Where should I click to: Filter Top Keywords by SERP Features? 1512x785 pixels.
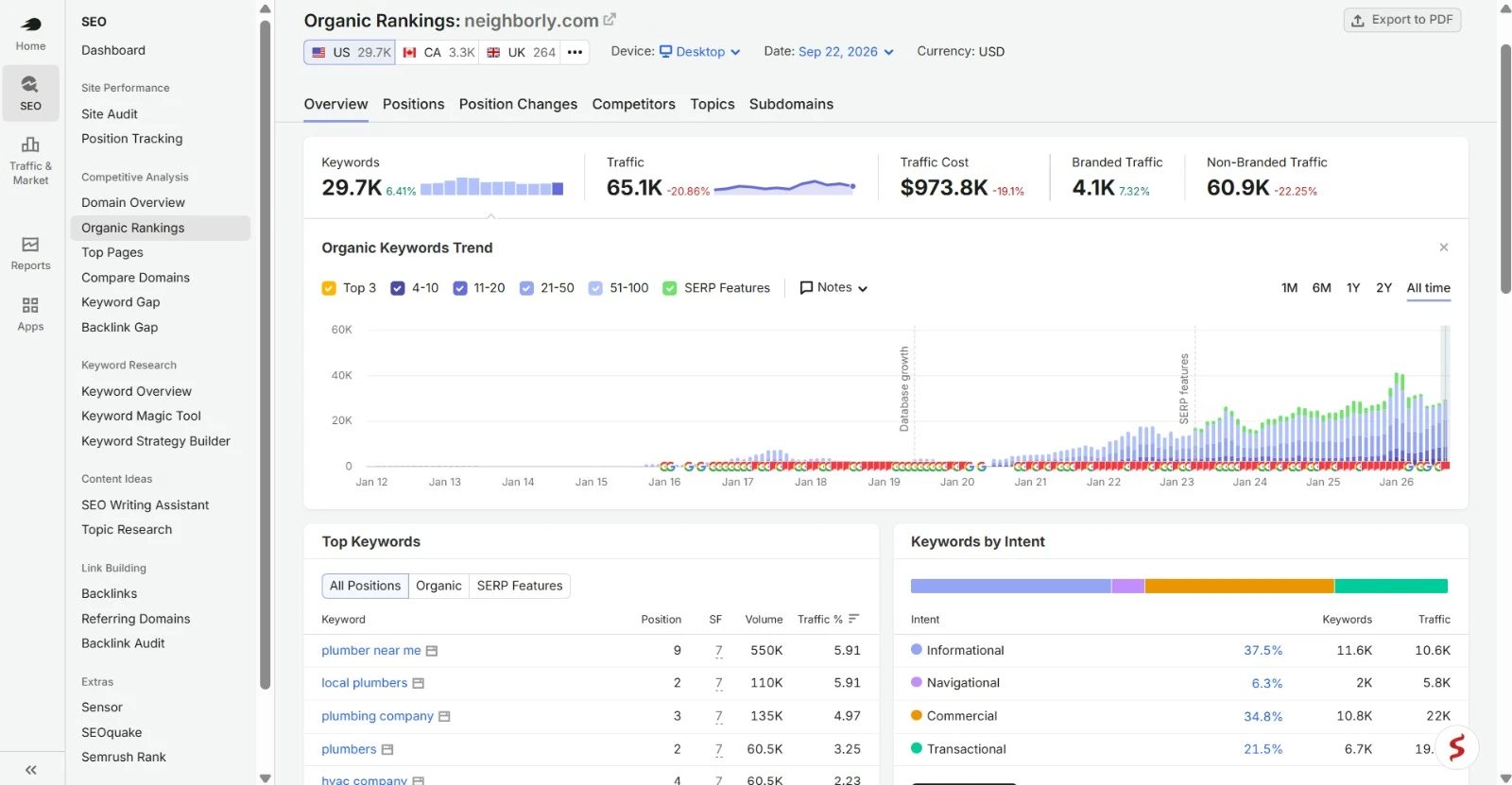click(520, 586)
